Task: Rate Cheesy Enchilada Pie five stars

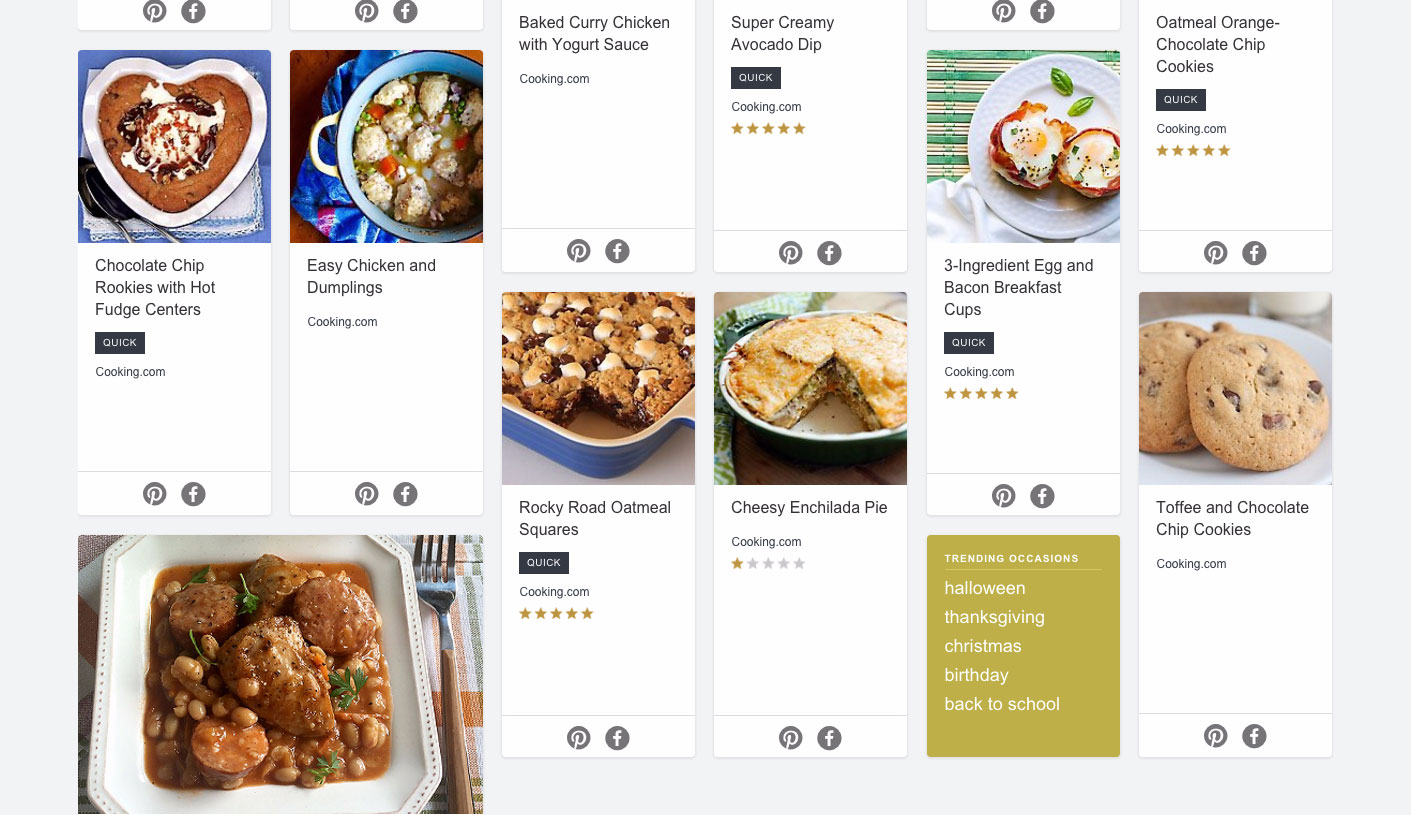Action: pos(799,563)
